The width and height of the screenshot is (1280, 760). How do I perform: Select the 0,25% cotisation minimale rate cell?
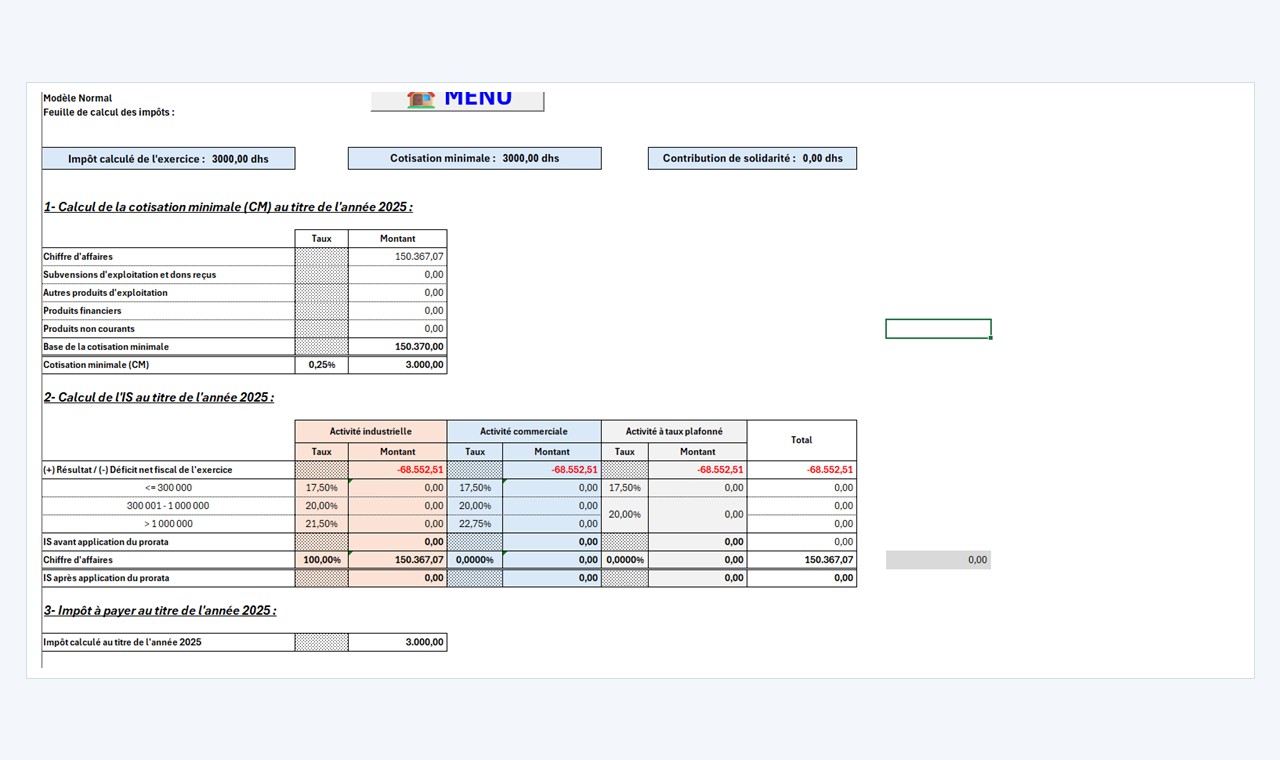(322, 365)
